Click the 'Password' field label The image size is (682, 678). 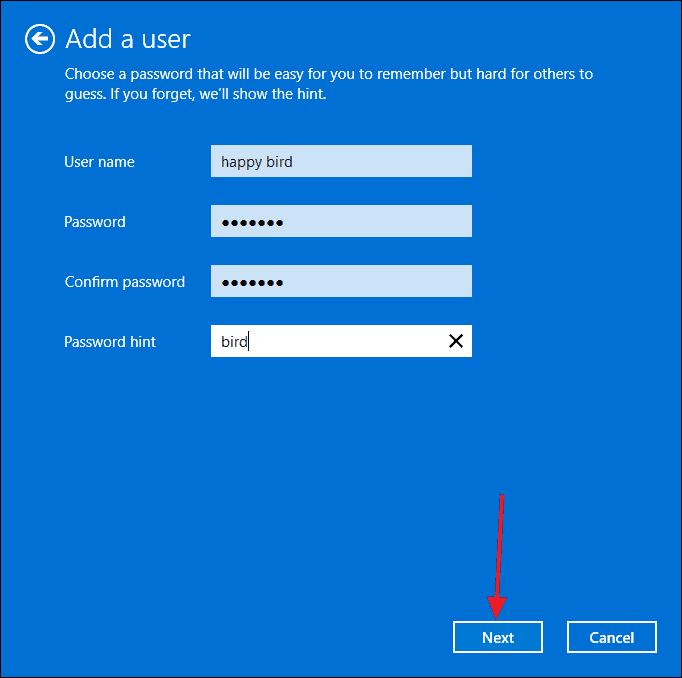tap(95, 222)
